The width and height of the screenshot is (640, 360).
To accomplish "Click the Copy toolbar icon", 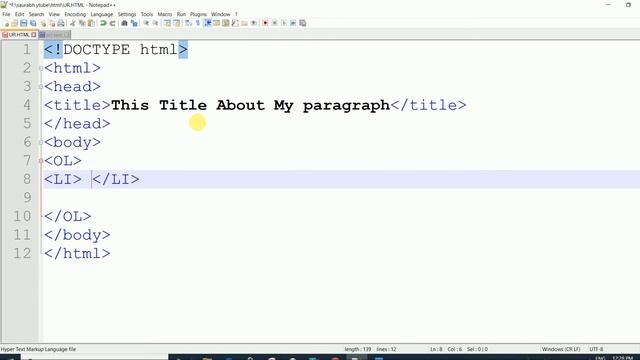I will [x=82, y=23].
